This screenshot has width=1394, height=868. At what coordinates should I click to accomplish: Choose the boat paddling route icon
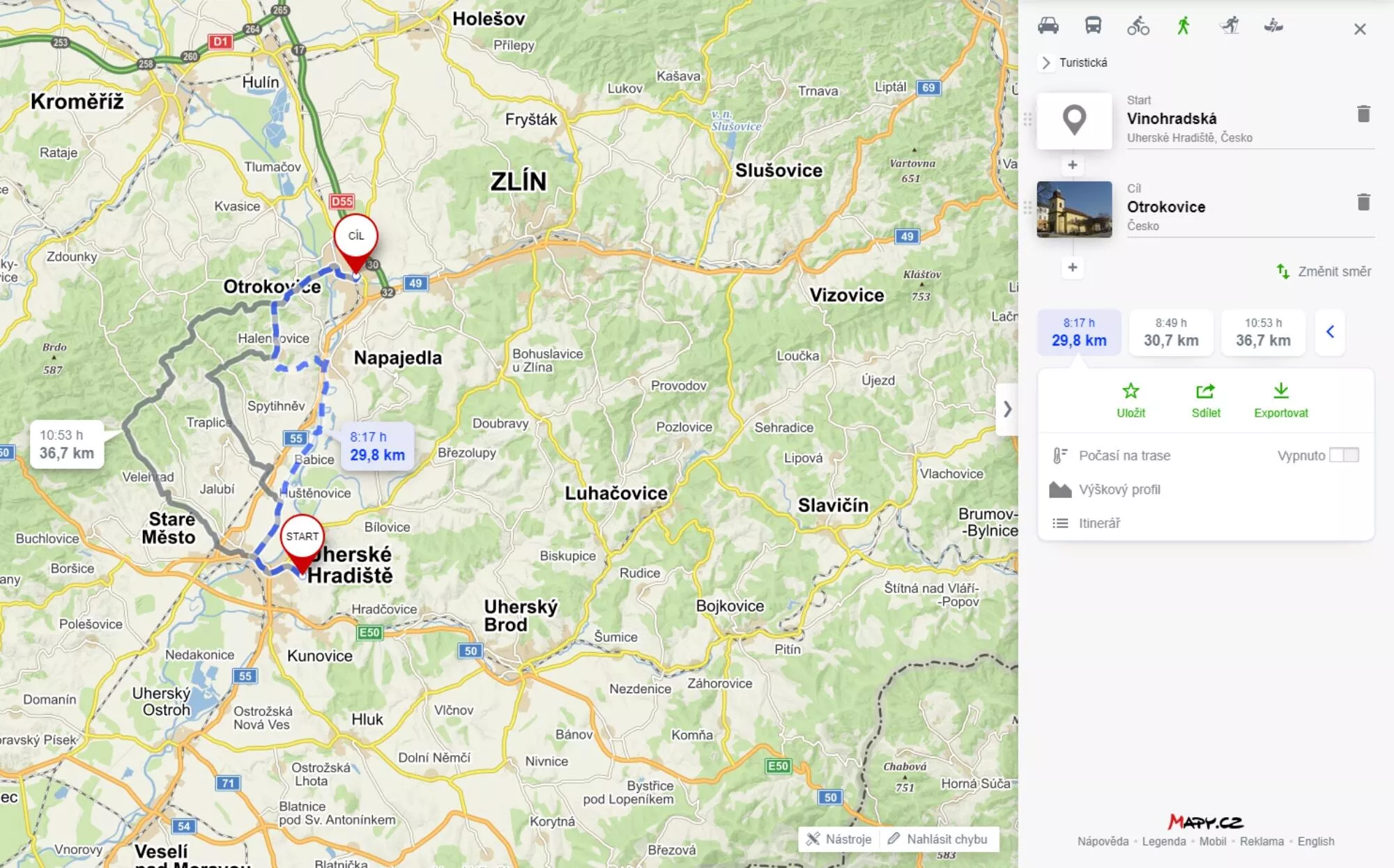click(x=1273, y=26)
